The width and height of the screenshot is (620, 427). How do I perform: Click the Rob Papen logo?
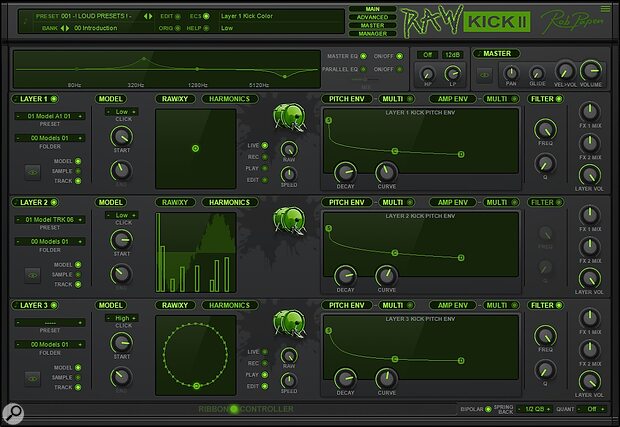click(x=571, y=20)
